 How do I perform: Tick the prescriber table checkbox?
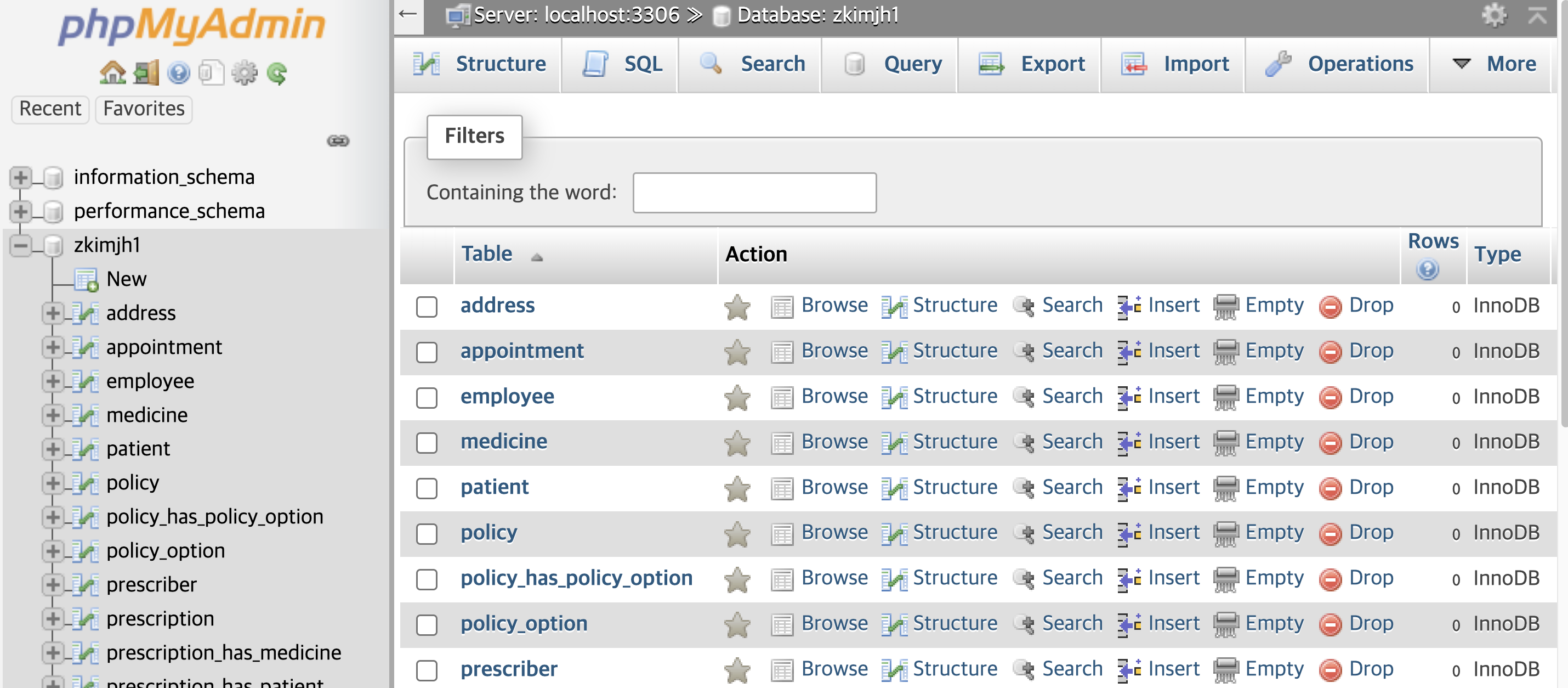(x=427, y=670)
